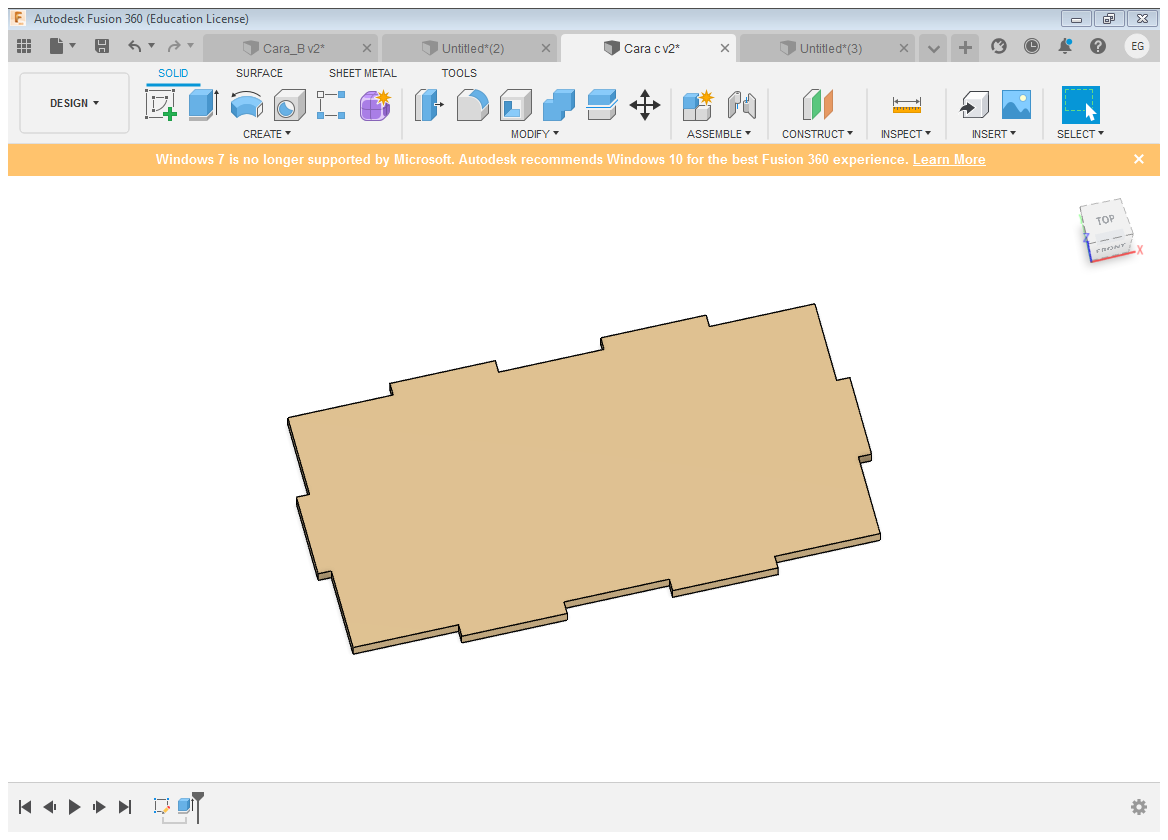Select the Move/Copy tool

(x=645, y=104)
